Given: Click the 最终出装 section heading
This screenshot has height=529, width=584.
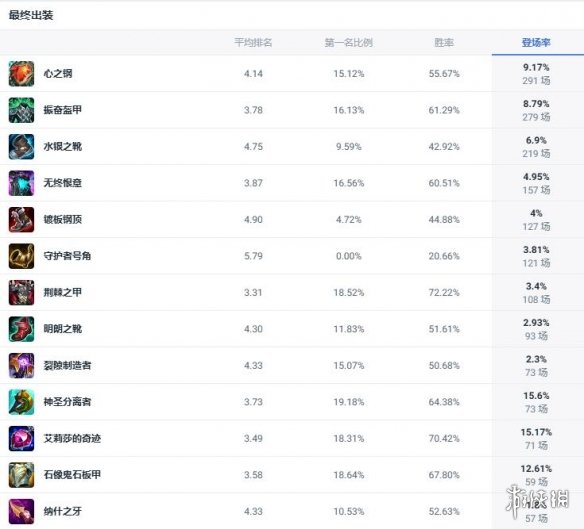Looking at the screenshot, I should click(31, 15).
